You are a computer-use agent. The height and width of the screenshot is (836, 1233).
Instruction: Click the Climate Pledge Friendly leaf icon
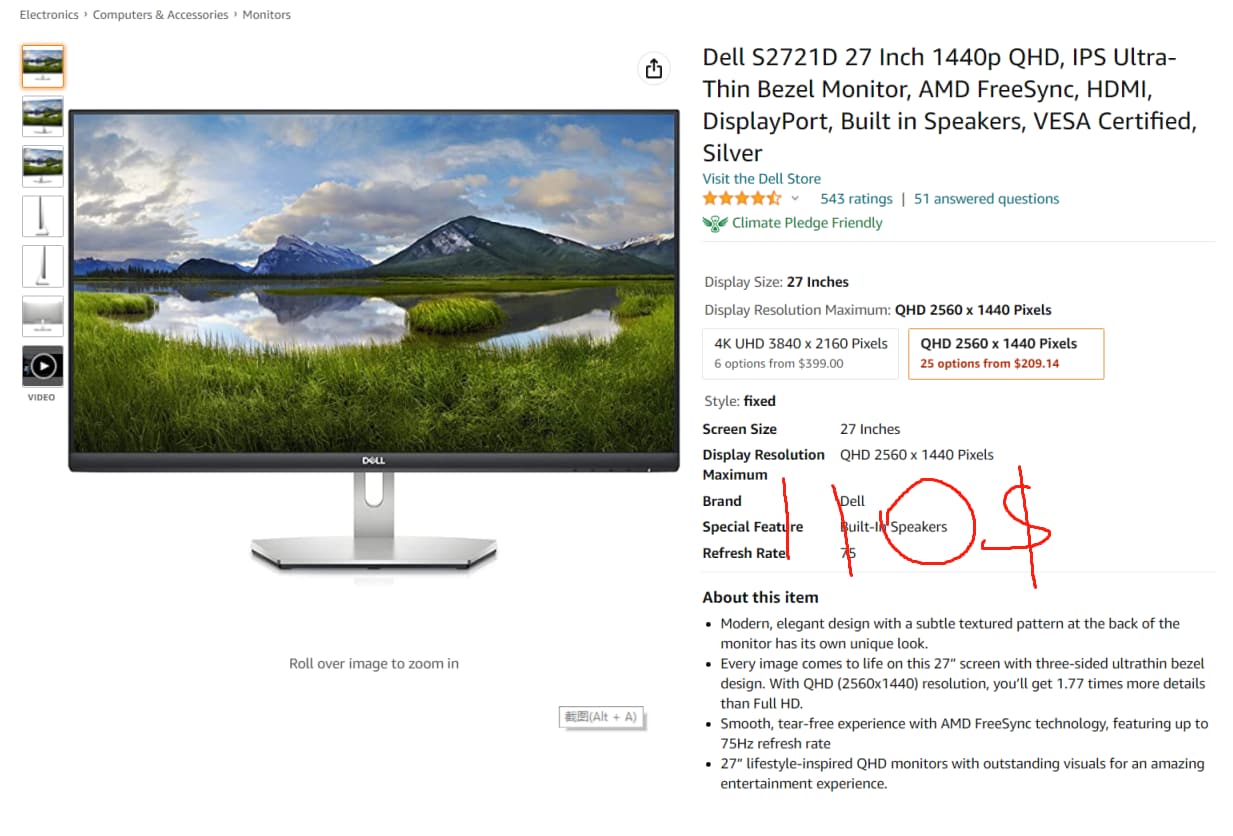click(x=714, y=223)
